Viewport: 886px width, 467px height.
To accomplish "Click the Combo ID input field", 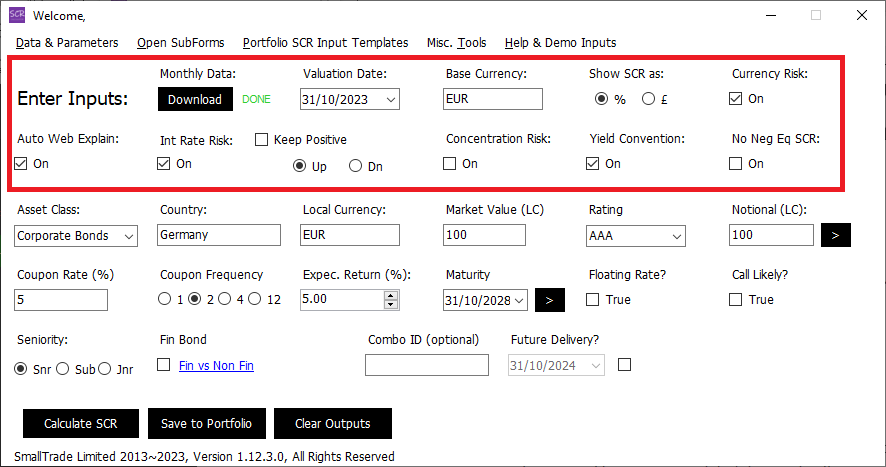I will 426,366.
